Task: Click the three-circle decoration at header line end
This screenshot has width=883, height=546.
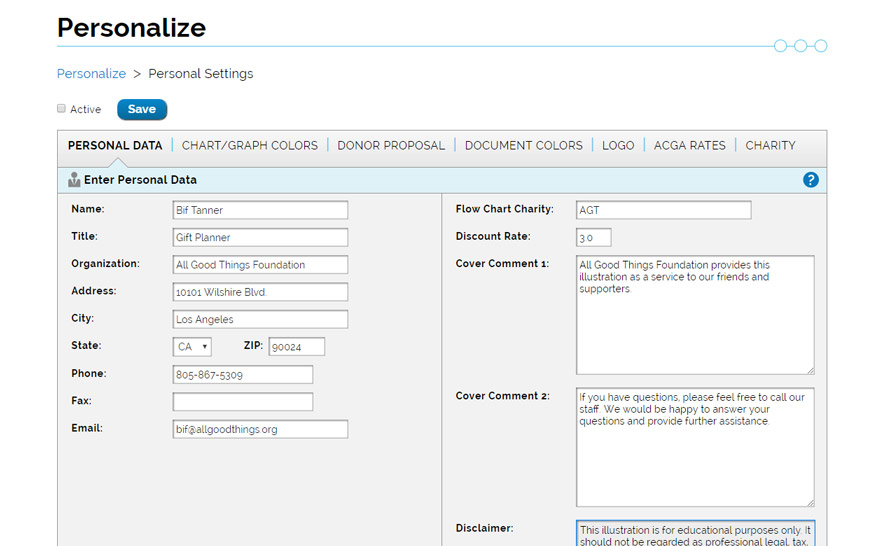Action: coord(800,46)
